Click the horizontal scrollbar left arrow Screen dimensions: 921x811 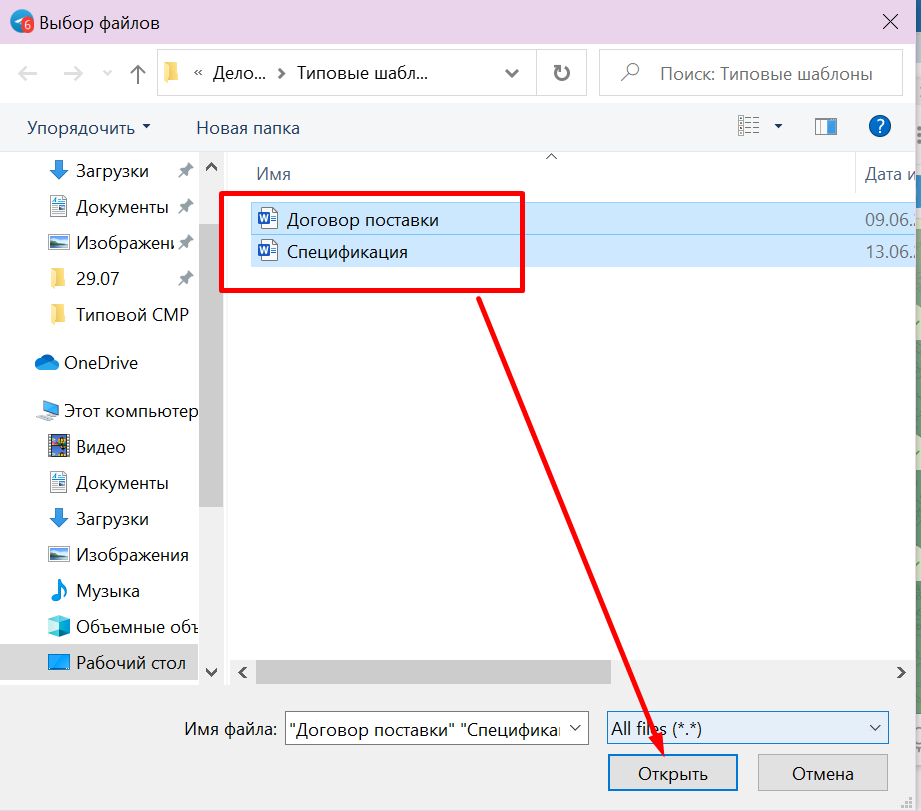tap(243, 672)
